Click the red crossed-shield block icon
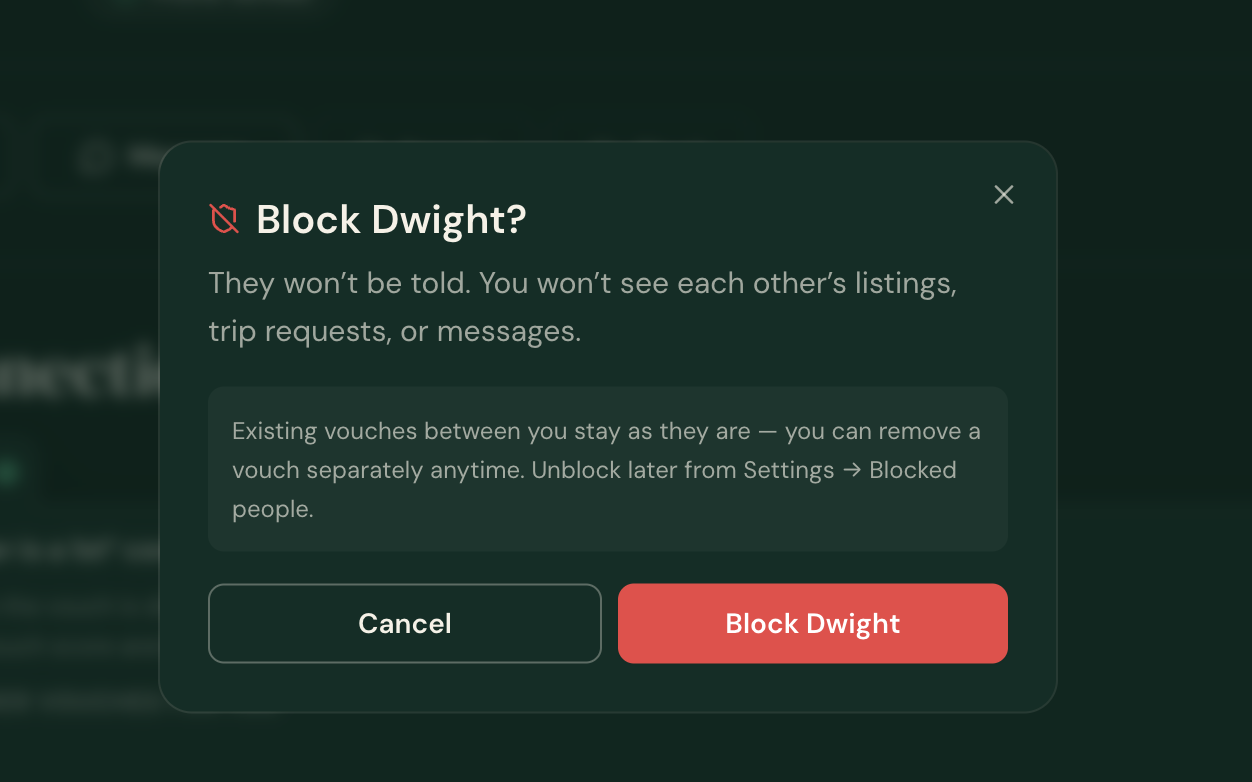Viewport: 1252px width, 782px height. pyautogui.click(x=225, y=219)
